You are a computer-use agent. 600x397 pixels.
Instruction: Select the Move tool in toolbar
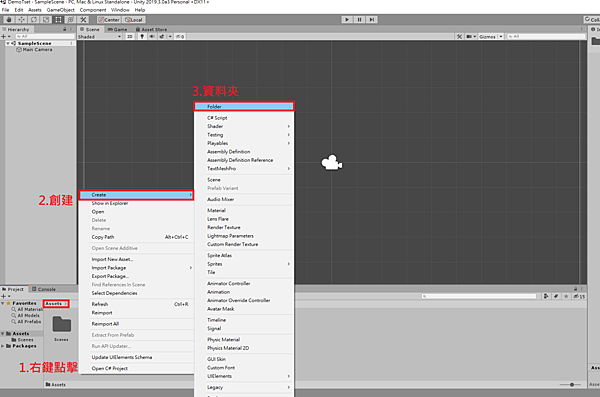click(21, 20)
